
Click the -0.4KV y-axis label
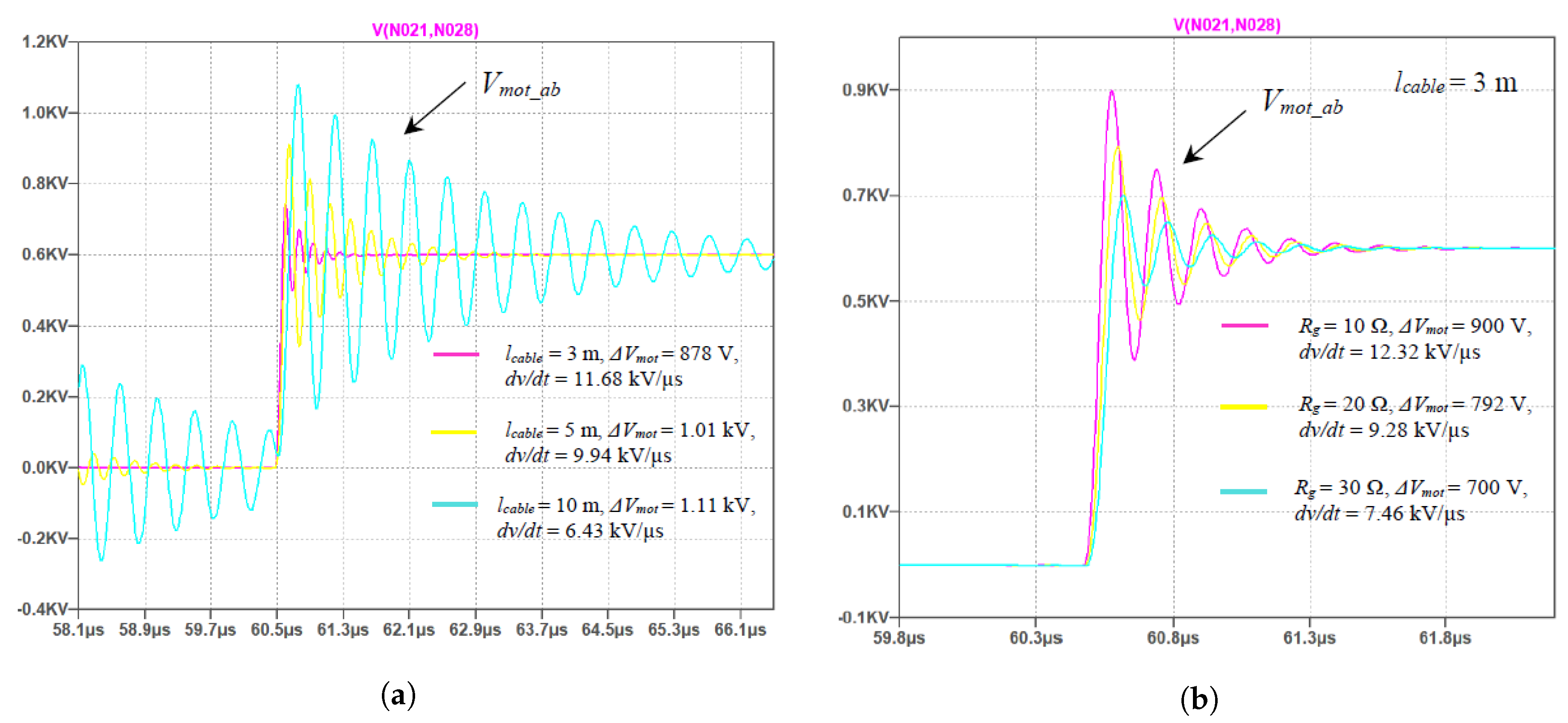tap(42, 609)
